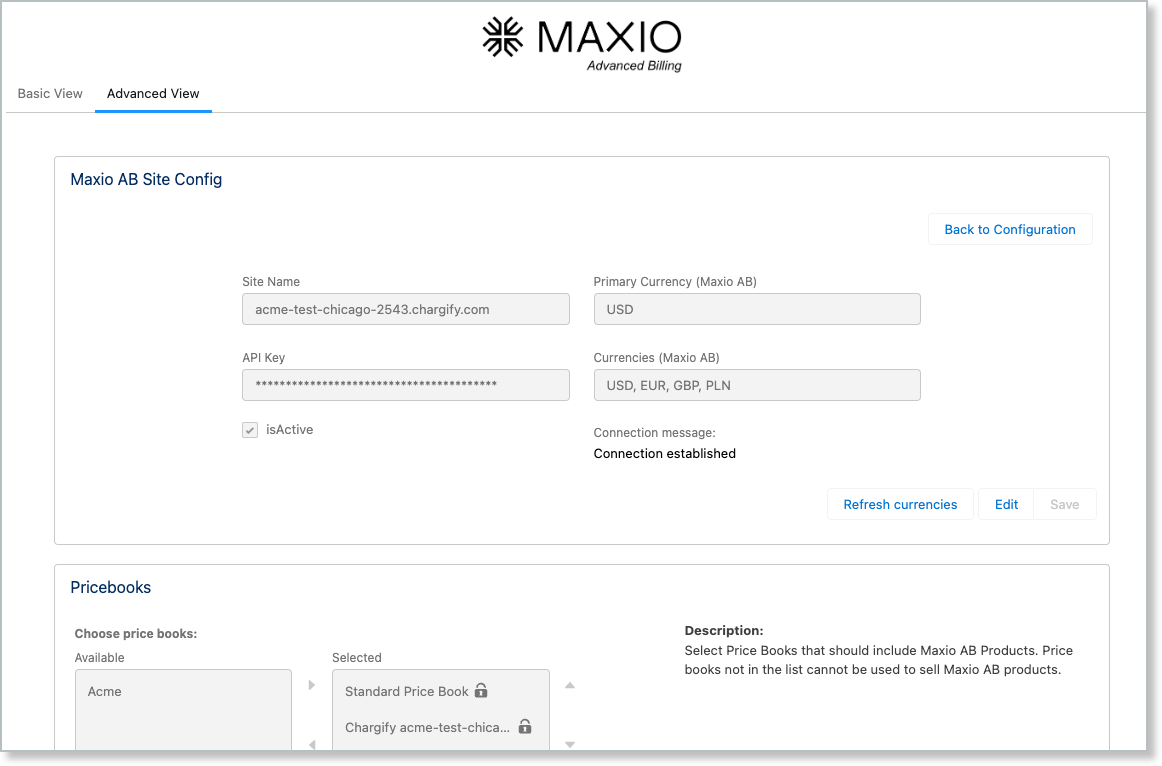The image size is (1162, 766).
Task: Click the Site Name input field
Action: [x=406, y=309]
